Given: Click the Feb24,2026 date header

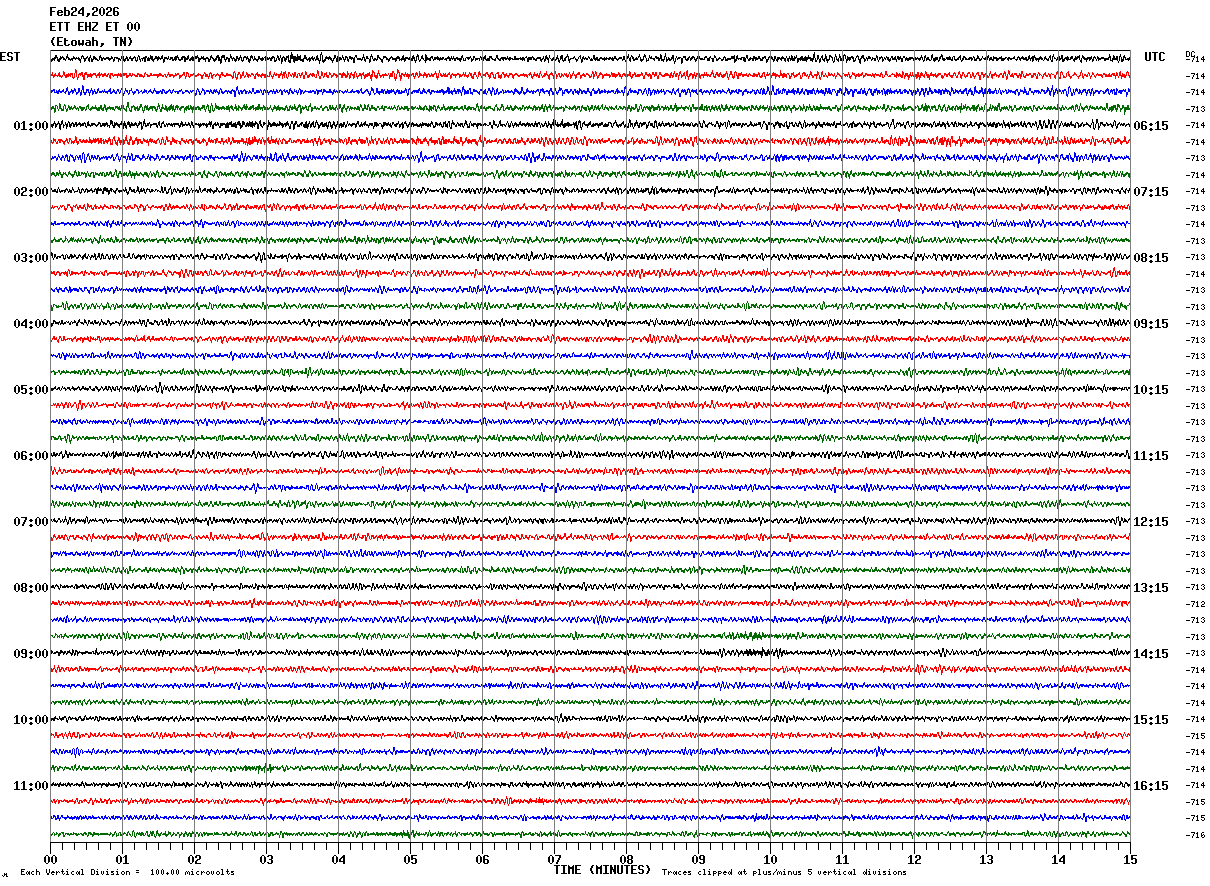Looking at the screenshot, I should click(x=84, y=12).
